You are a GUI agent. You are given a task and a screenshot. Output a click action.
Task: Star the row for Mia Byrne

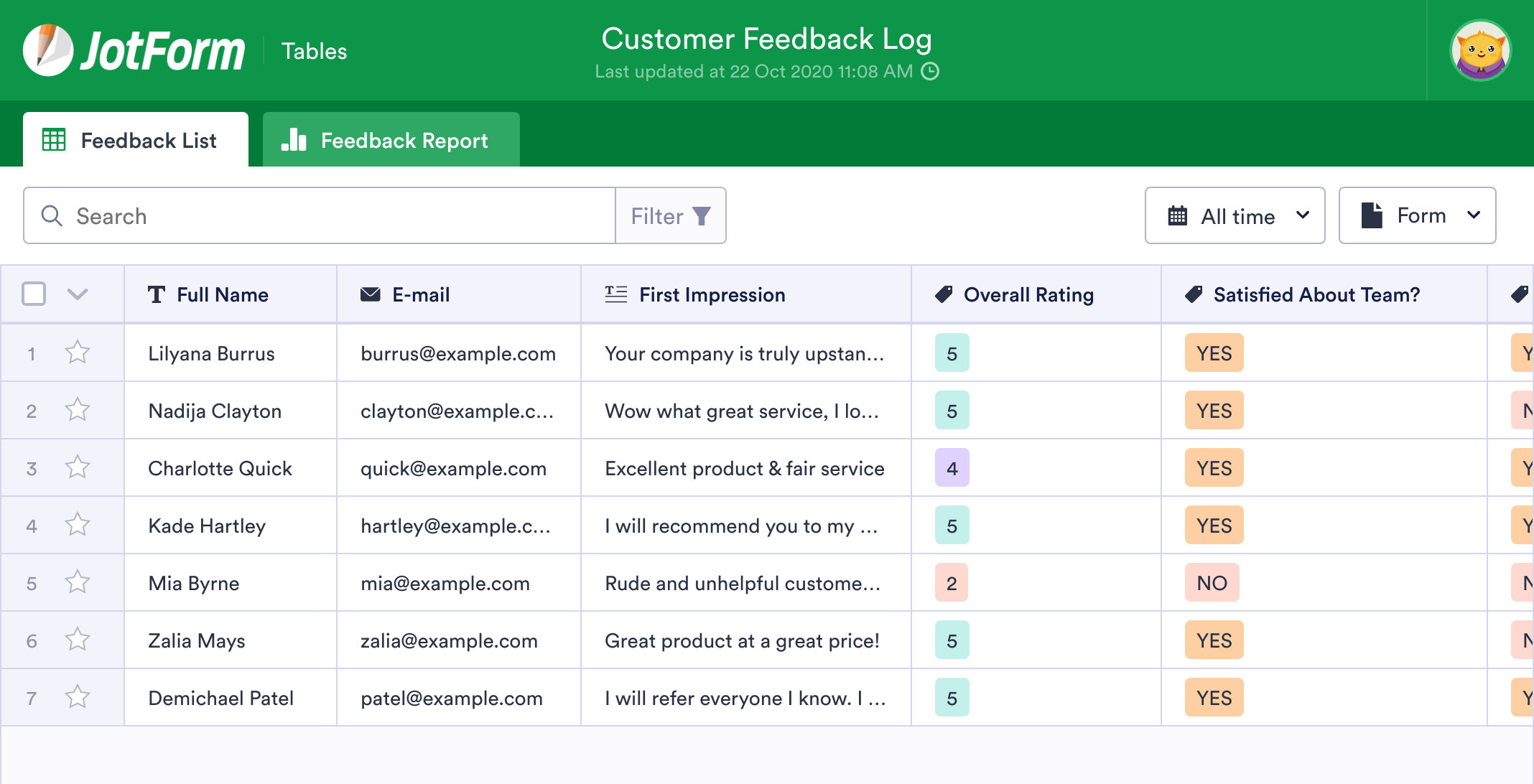pos(78,582)
